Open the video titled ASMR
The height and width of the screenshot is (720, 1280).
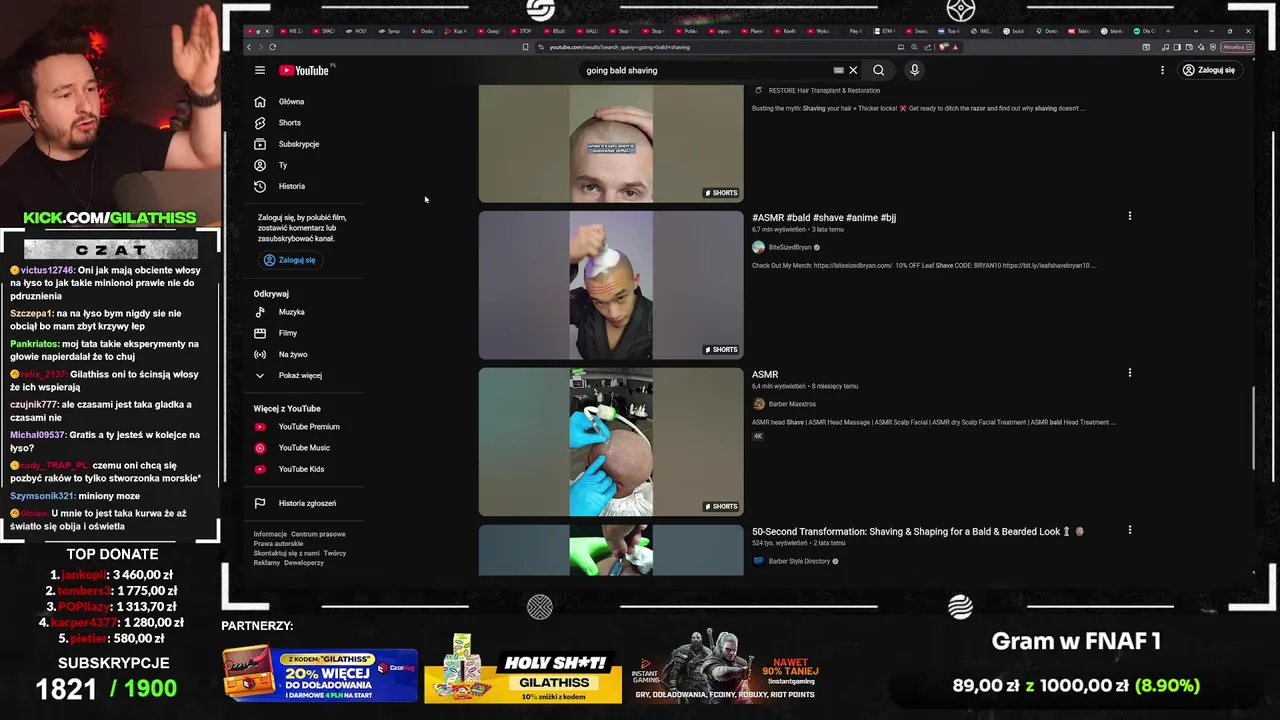765,374
